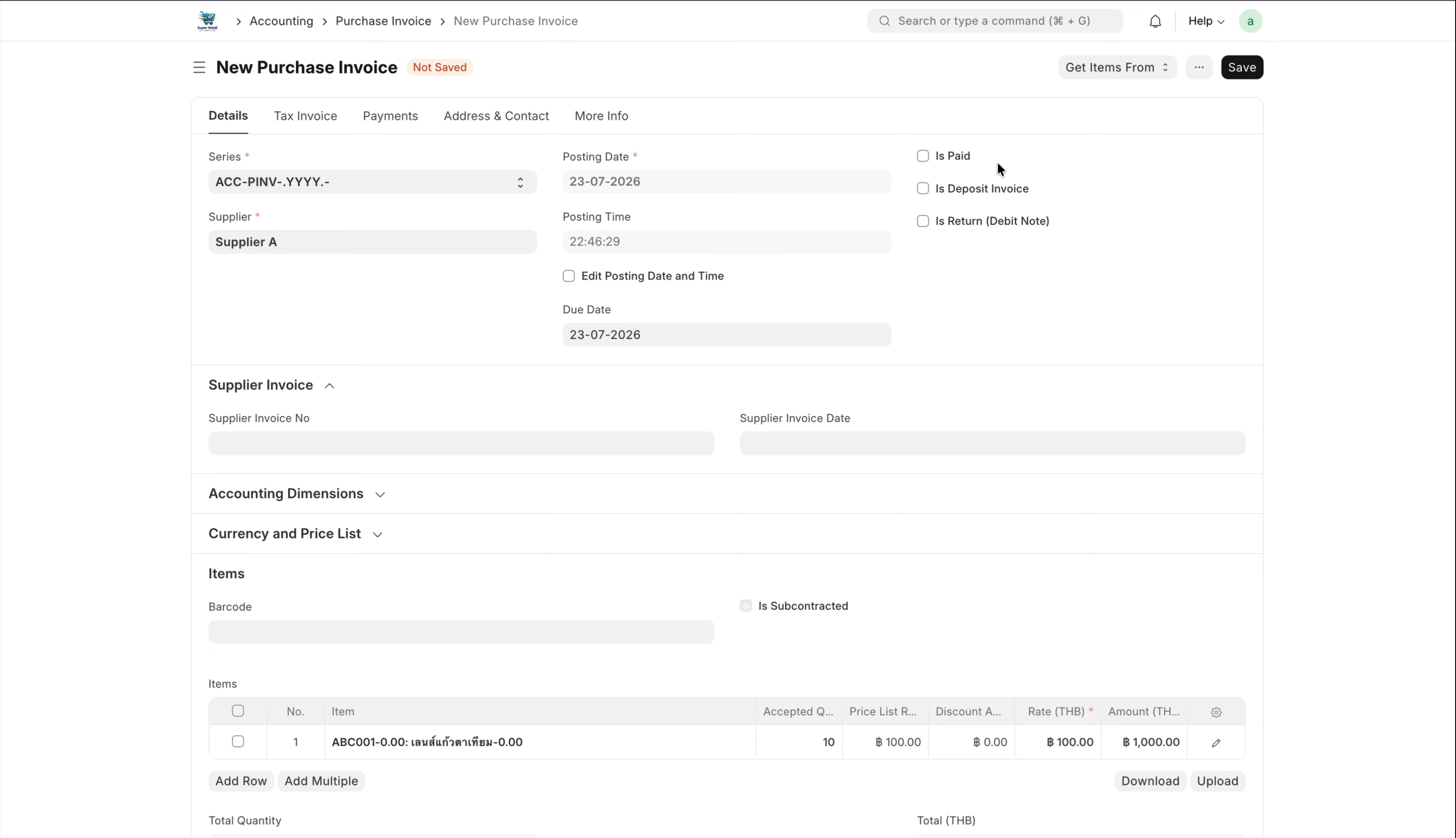Enable Edit Posting Date and Time

[x=568, y=276]
